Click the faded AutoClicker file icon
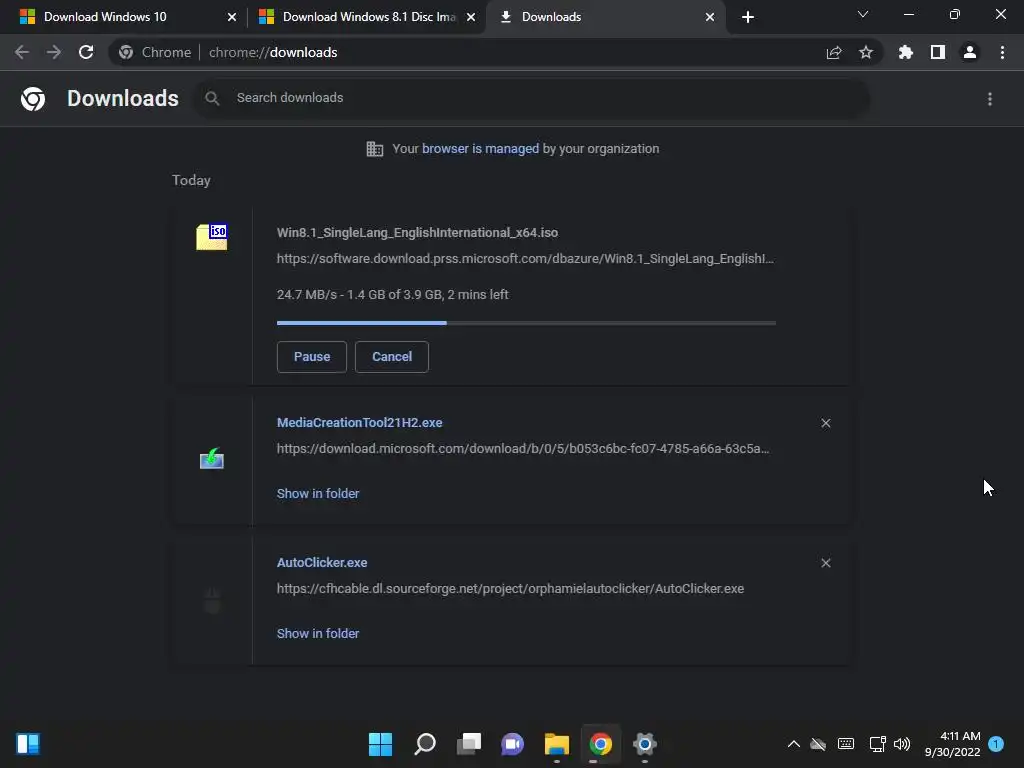1024x768 pixels. coord(212,600)
